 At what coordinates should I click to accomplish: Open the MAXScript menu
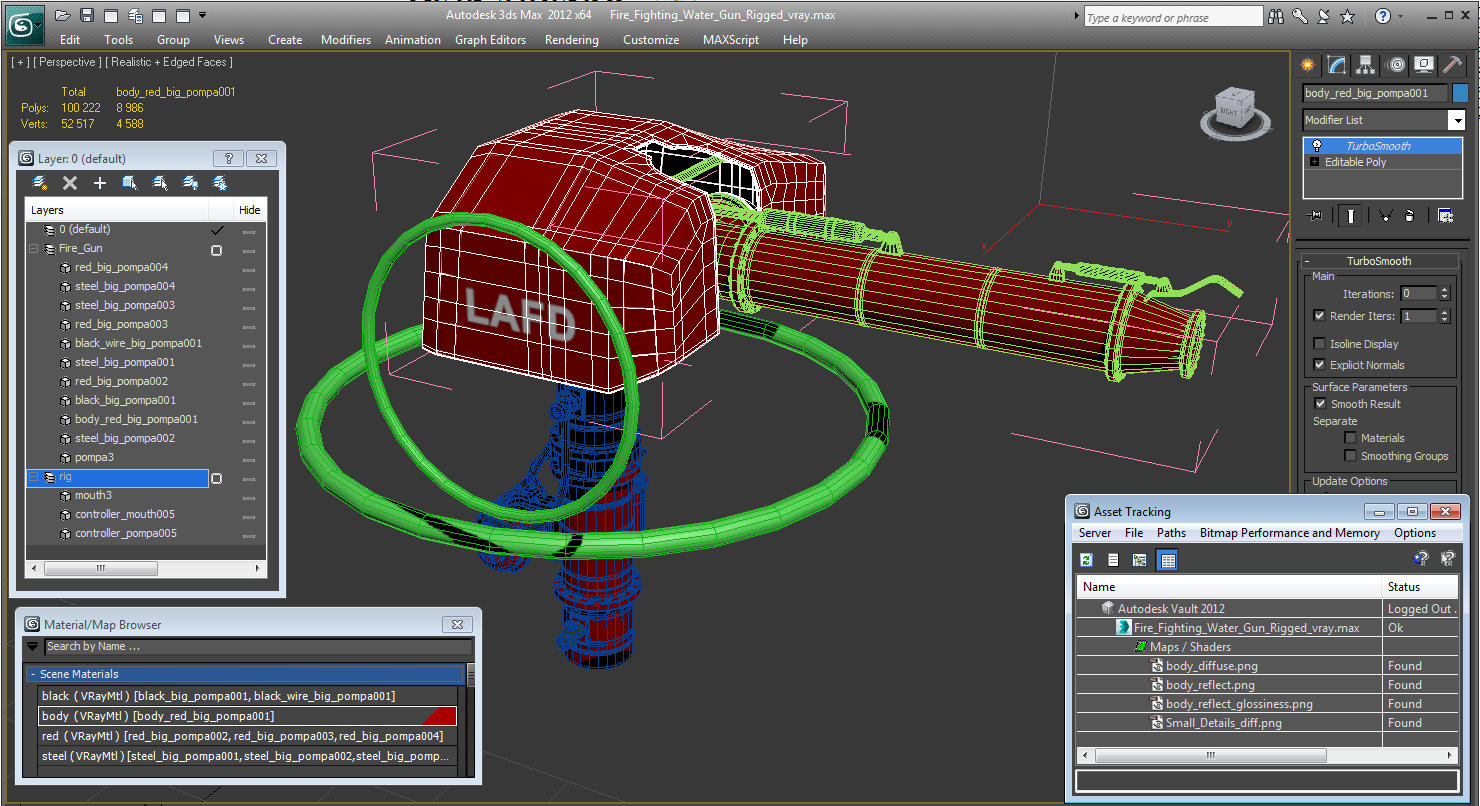coord(733,40)
